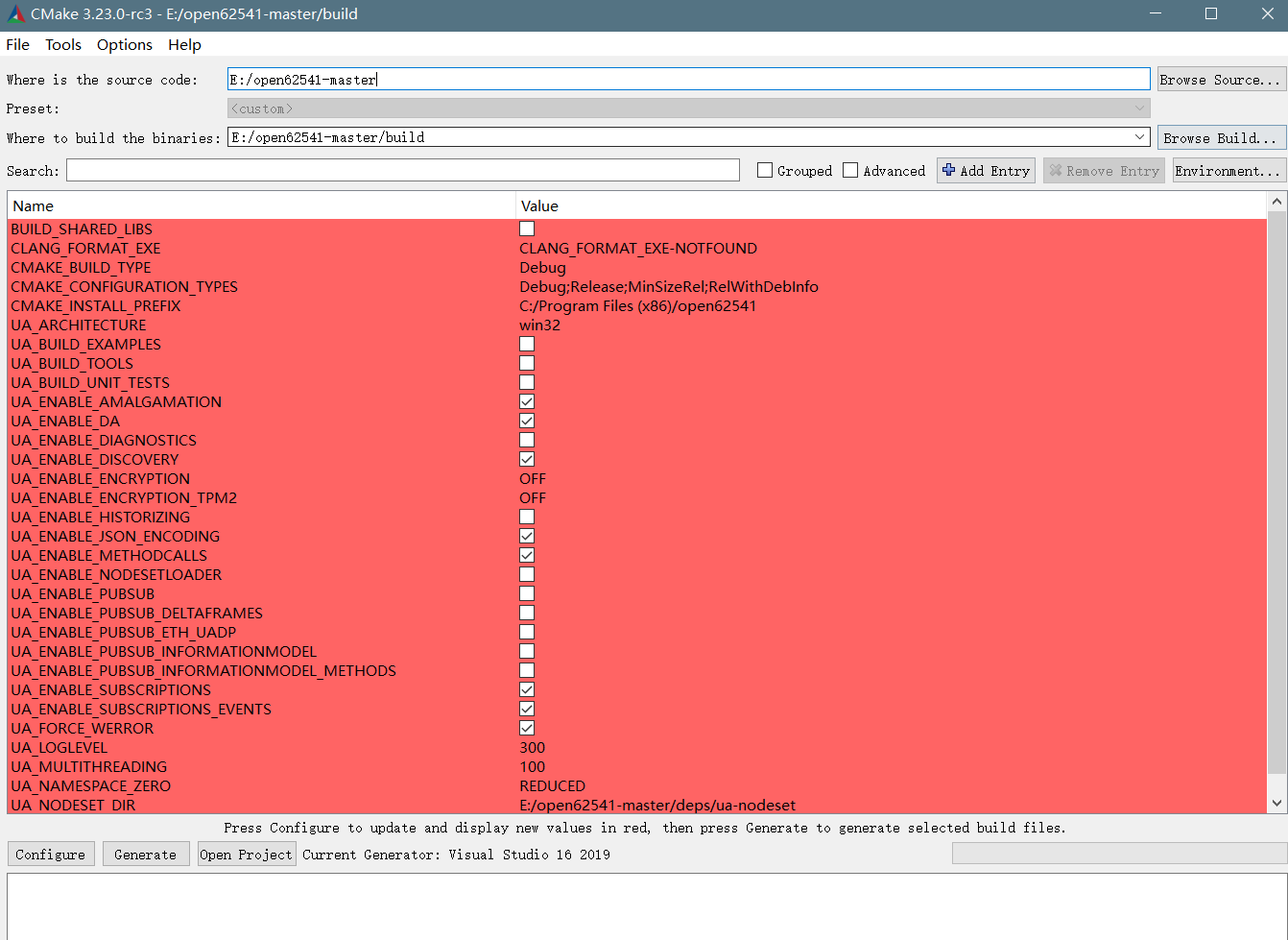1288x940 pixels.
Task: Open the Tools menu
Action: click(63, 45)
